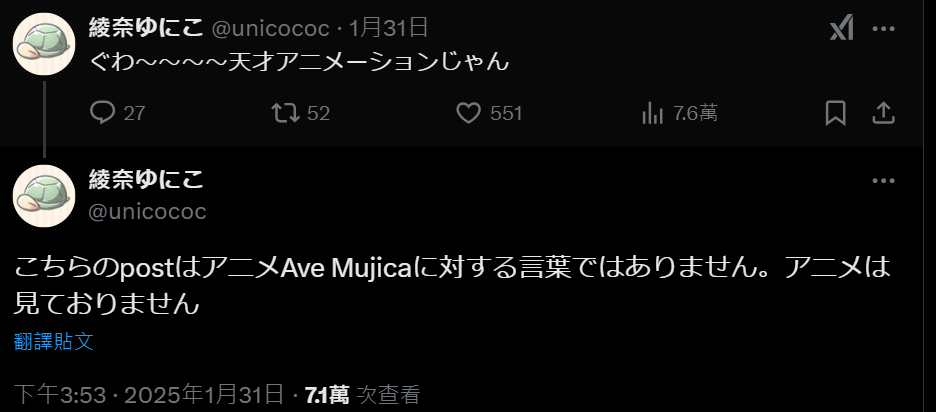Open 綾奈ゆにこ profile name in top post
The image size is (936, 412).
146,28
